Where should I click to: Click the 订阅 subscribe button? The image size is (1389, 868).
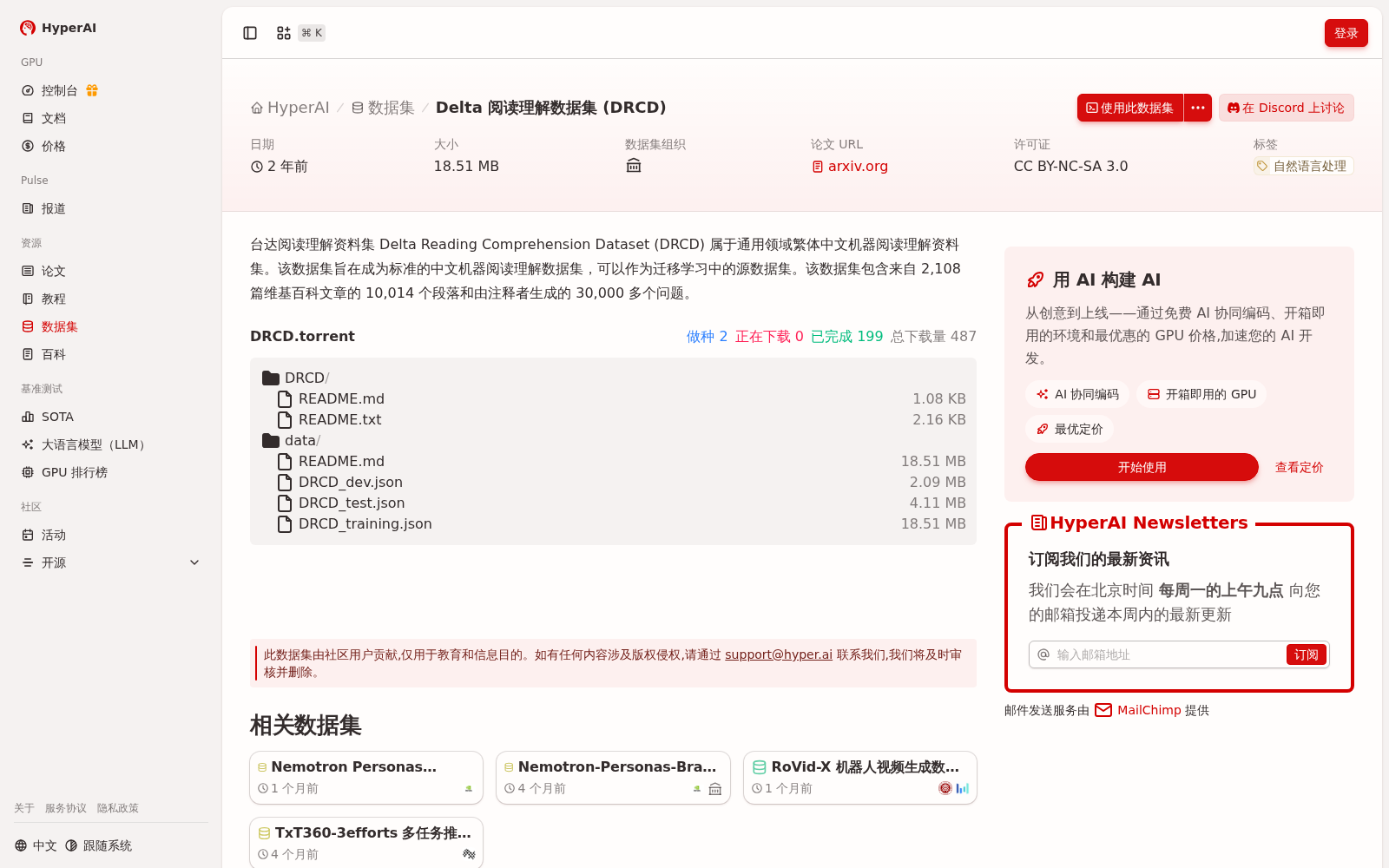coord(1306,654)
